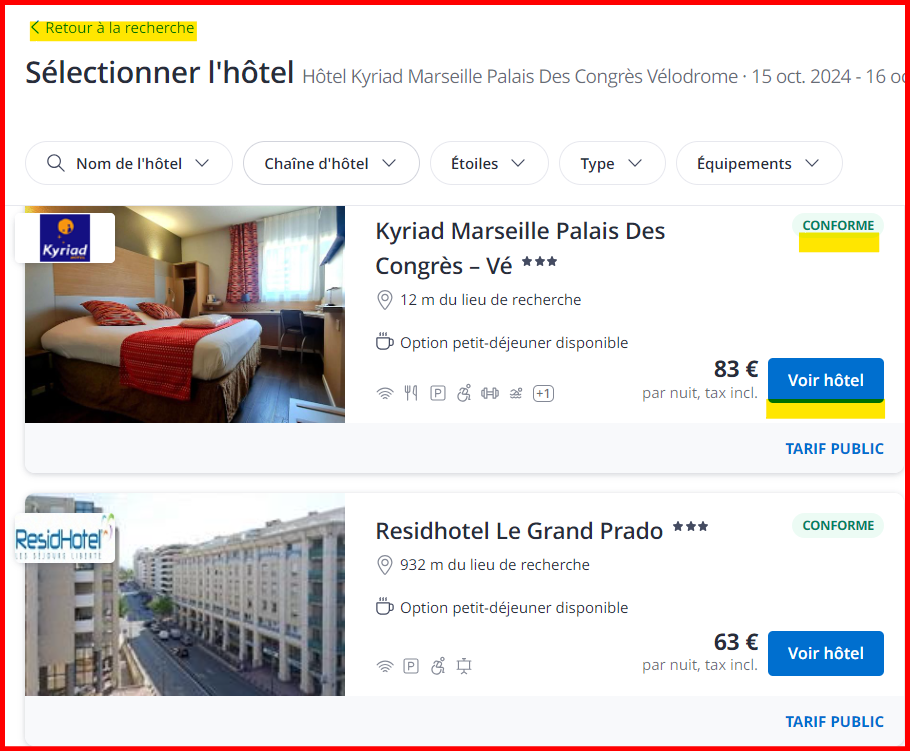Viewport: 910px width, 751px height.
Task: Click Kyriad restaurant fork-and-knife icon
Action: point(411,393)
